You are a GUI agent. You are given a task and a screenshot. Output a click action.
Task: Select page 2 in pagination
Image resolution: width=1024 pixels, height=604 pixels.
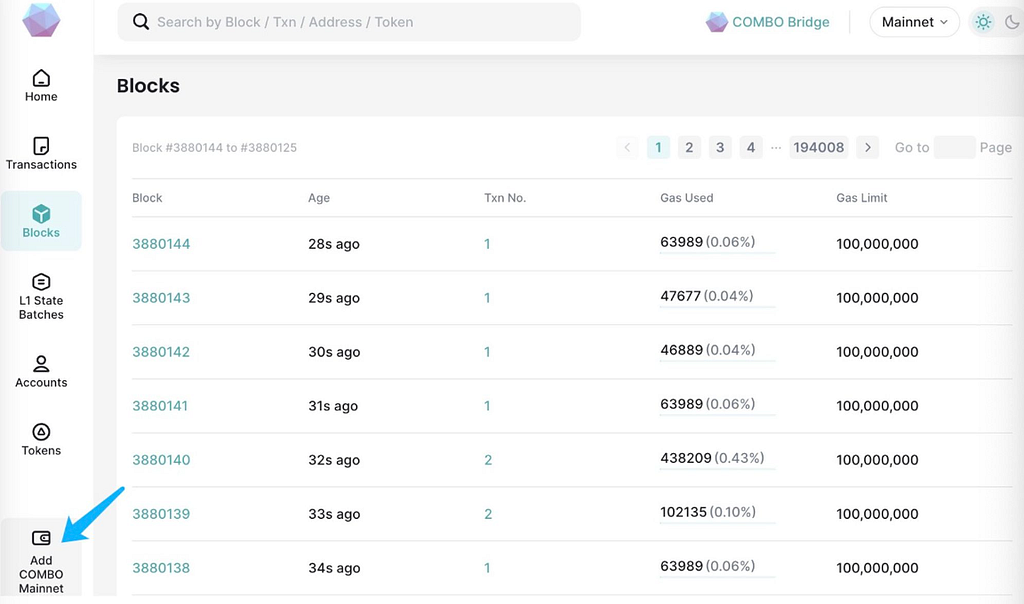(689, 148)
